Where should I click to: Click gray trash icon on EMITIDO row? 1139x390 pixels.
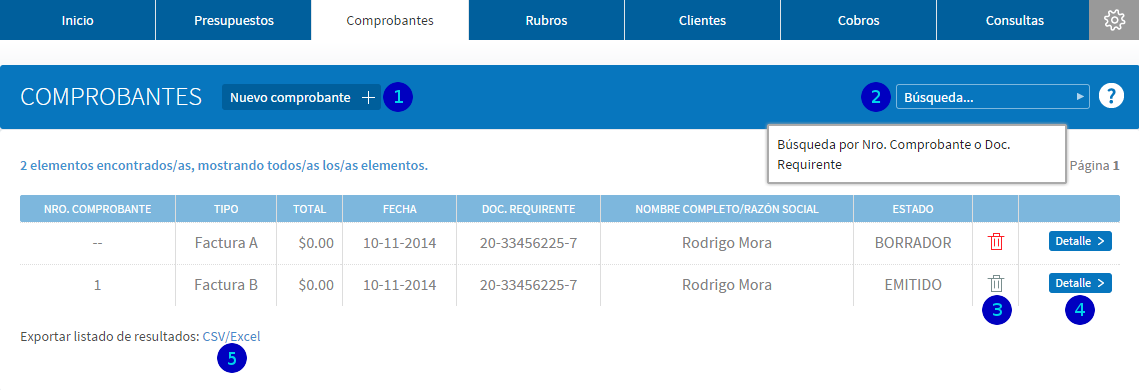996,284
